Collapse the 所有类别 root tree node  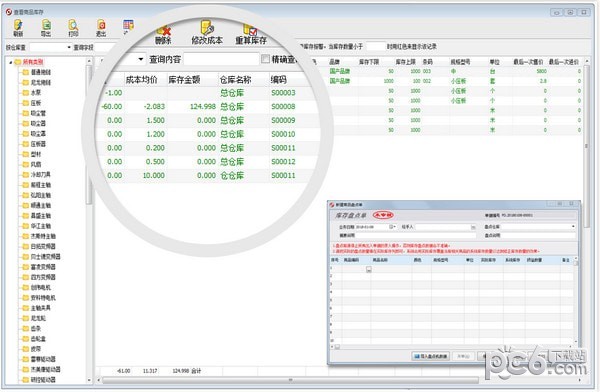coord(11,62)
